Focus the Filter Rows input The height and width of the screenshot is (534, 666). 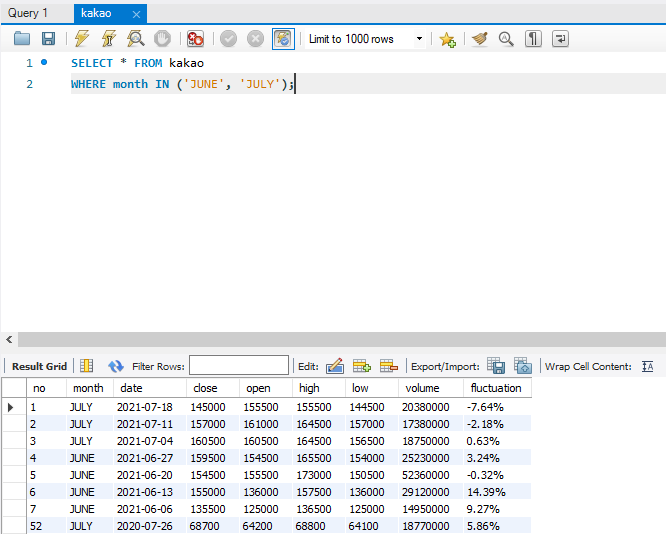(239, 365)
